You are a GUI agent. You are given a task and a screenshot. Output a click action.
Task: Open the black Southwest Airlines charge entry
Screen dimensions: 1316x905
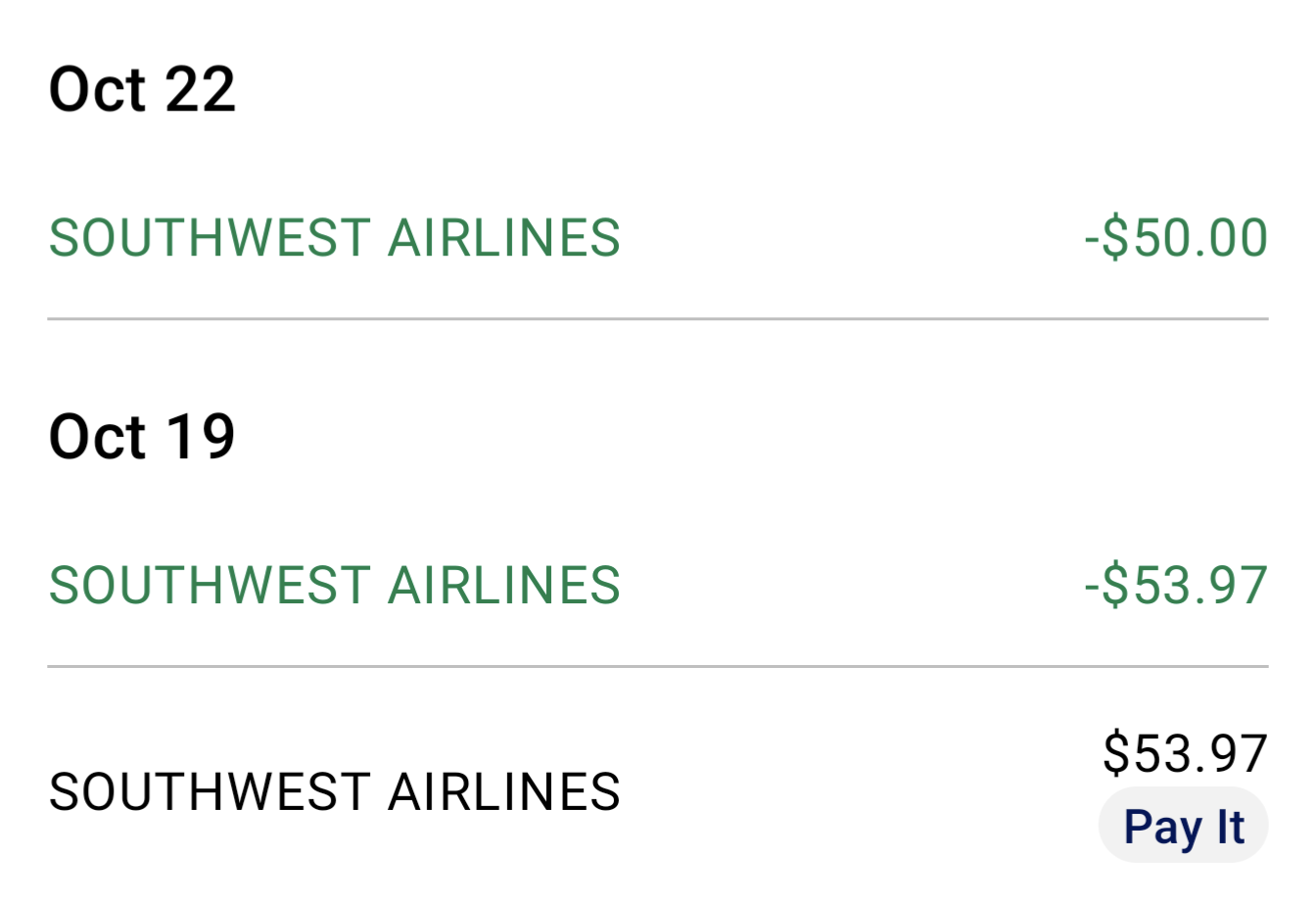[x=658, y=791]
